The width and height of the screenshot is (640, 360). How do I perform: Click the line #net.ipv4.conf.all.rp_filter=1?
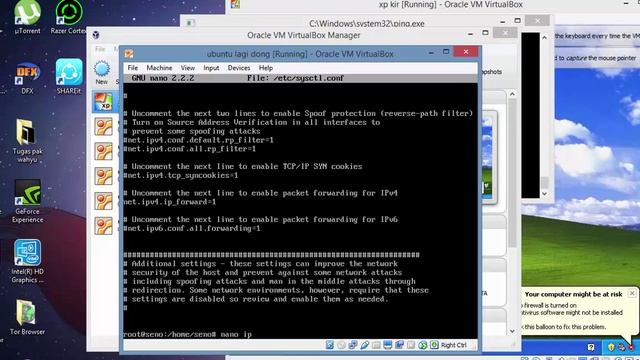pos(190,149)
